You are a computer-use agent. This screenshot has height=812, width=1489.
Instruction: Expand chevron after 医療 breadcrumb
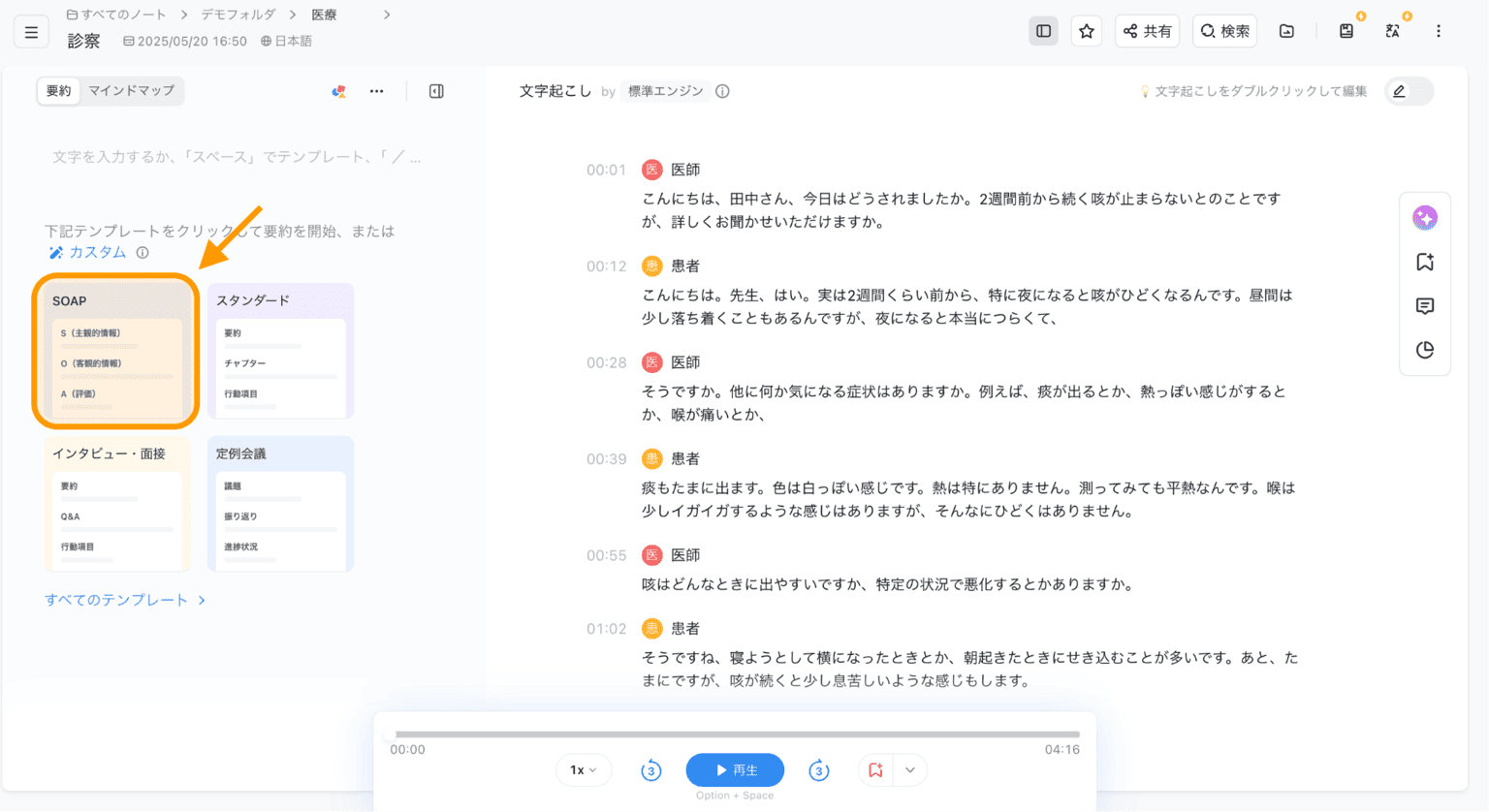tap(387, 15)
